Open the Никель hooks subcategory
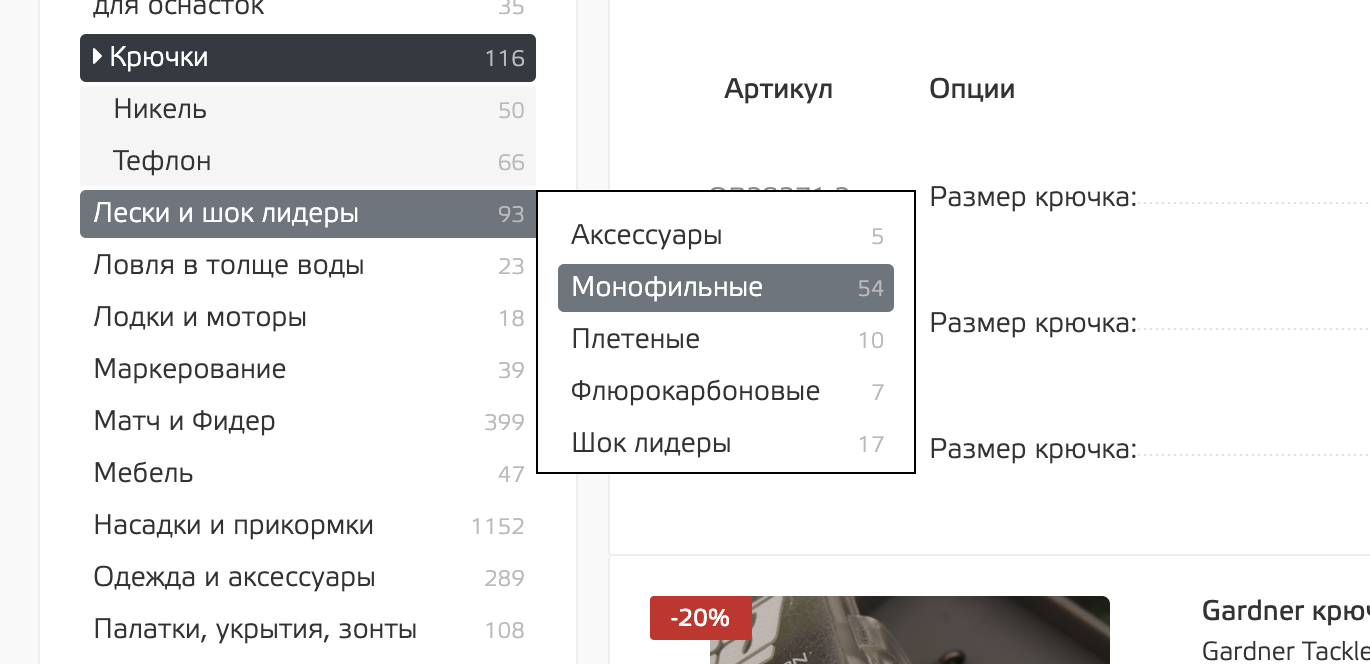This screenshot has height=664, width=1370. (160, 109)
